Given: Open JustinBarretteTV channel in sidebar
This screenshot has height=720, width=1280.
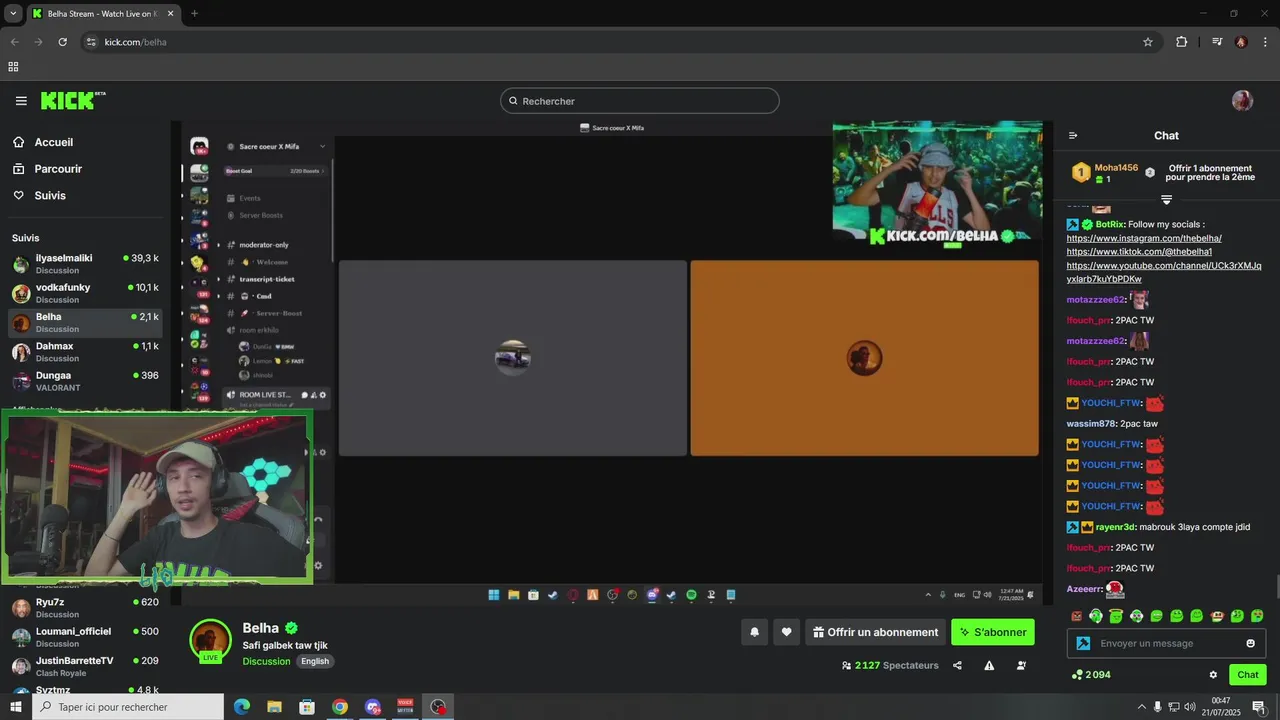Looking at the screenshot, I should coord(85,666).
